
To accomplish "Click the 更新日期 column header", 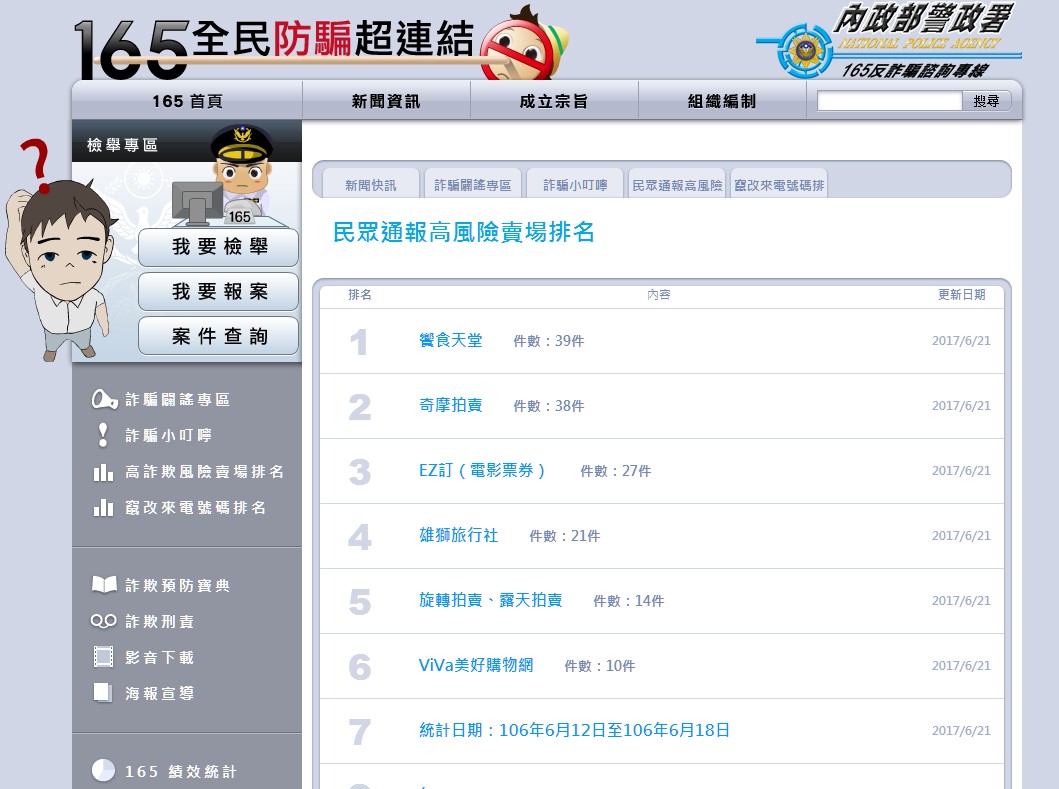I will click(962, 295).
